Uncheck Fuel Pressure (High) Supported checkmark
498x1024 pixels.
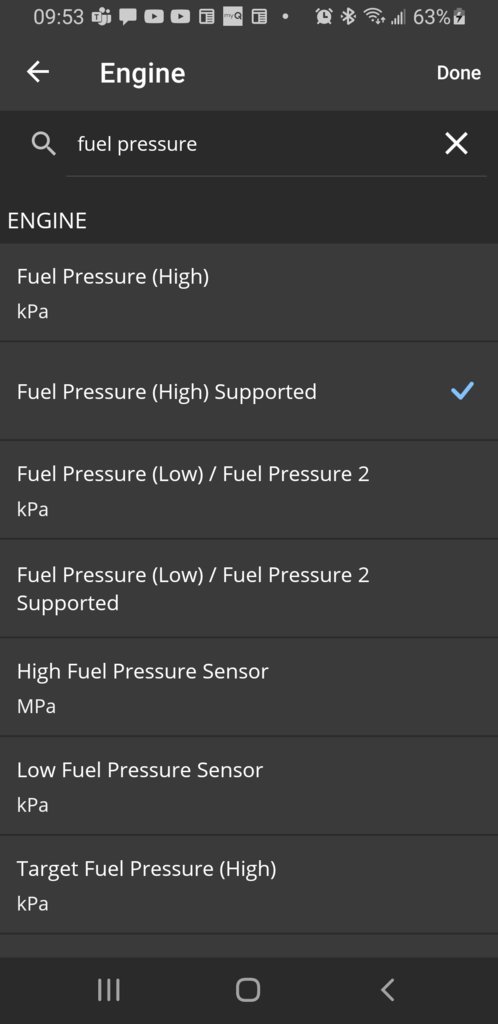(x=462, y=391)
